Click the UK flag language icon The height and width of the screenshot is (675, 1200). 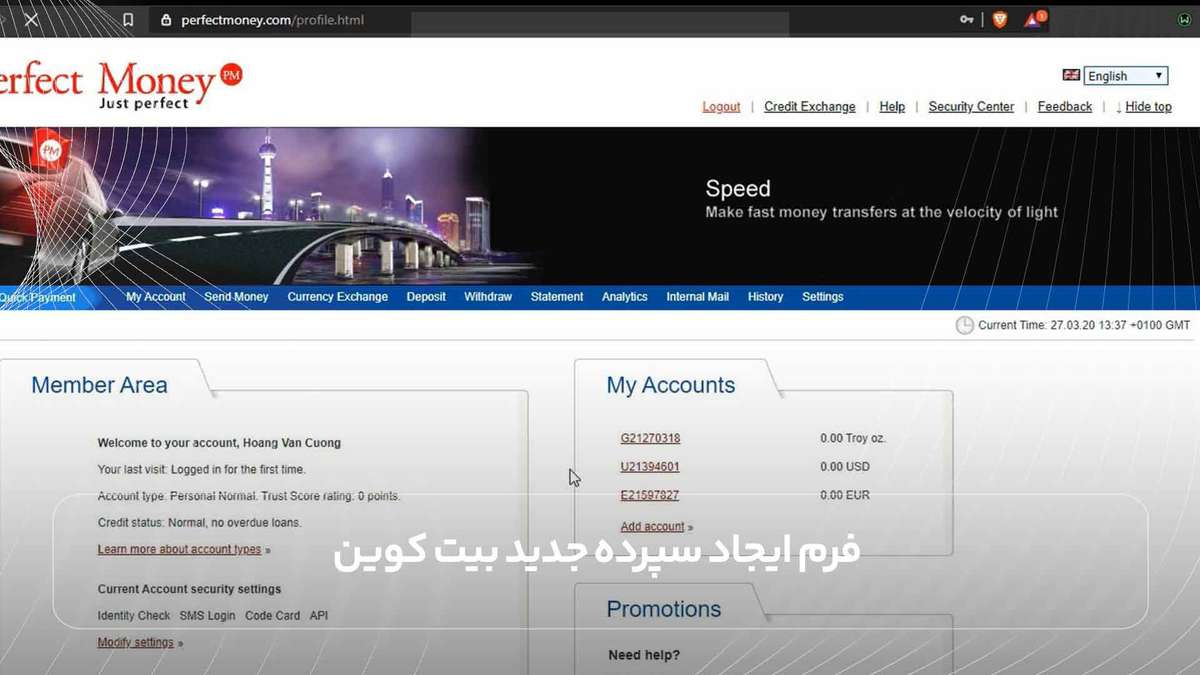click(x=1071, y=75)
